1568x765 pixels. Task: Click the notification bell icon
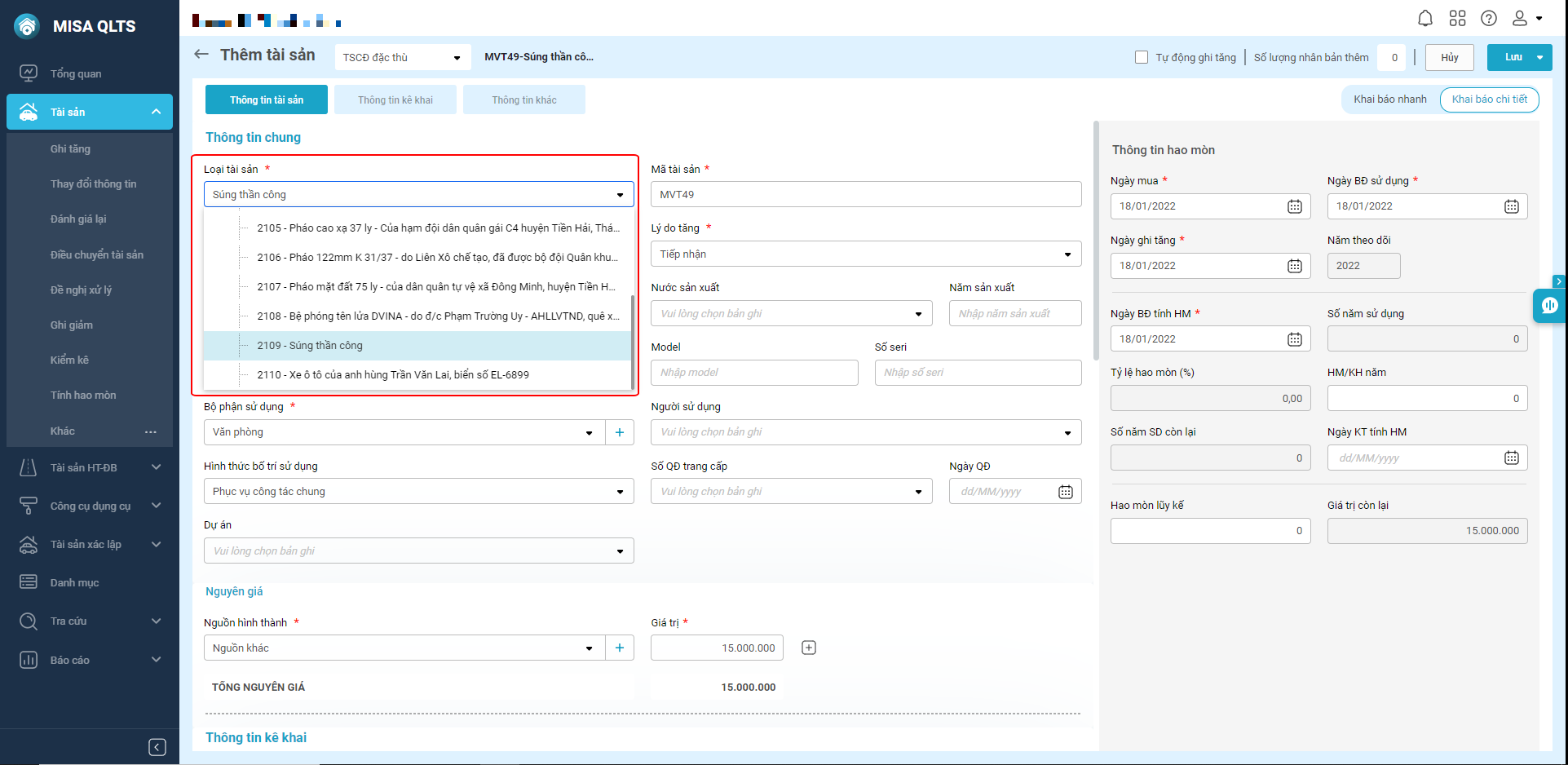click(x=1424, y=18)
